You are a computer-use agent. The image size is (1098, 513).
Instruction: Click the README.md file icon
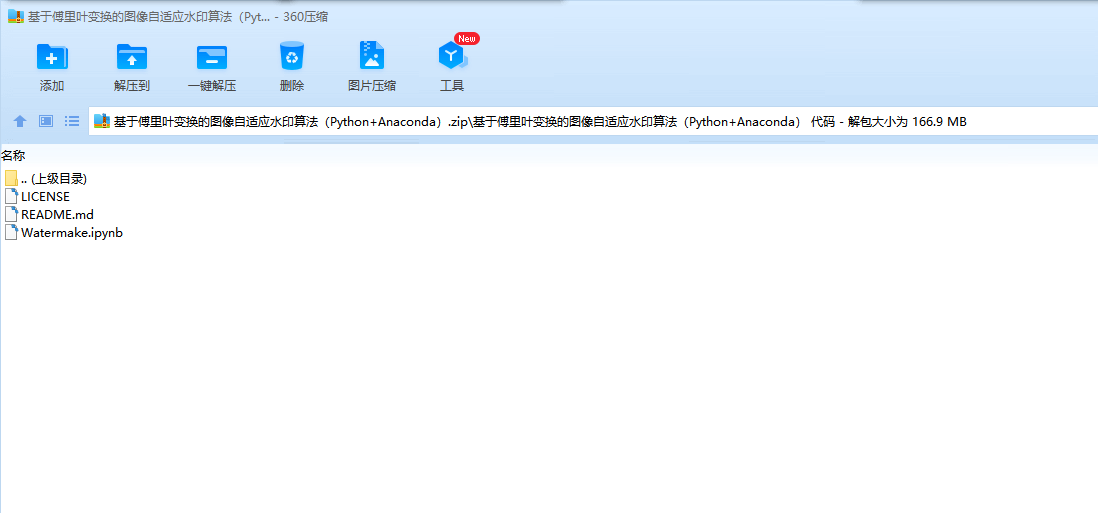(11, 215)
